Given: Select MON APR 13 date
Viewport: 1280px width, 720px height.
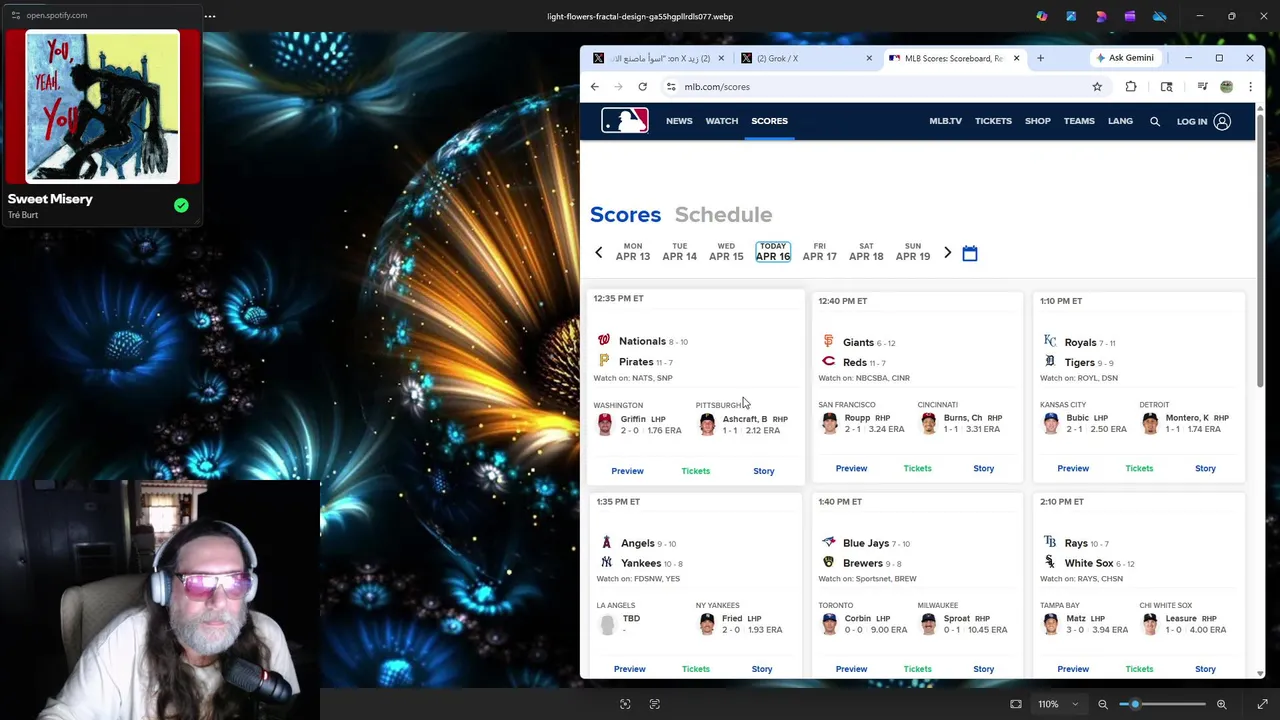Looking at the screenshot, I should click(633, 251).
